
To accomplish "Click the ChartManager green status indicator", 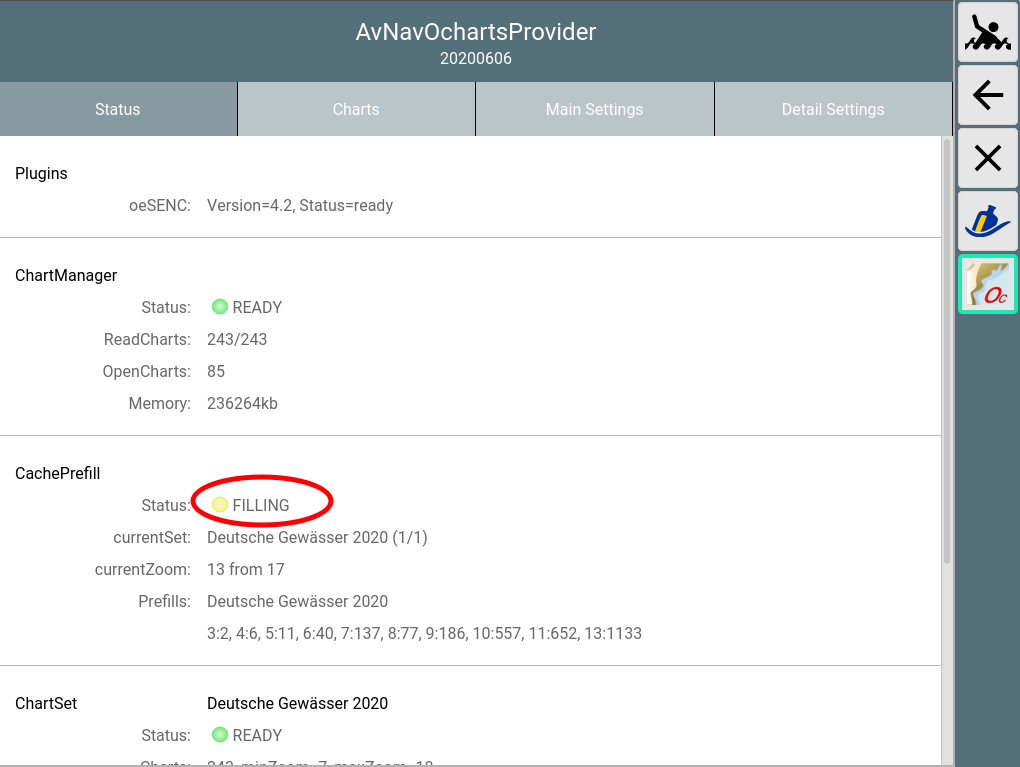I will pyautogui.click(x=220, y=306).
